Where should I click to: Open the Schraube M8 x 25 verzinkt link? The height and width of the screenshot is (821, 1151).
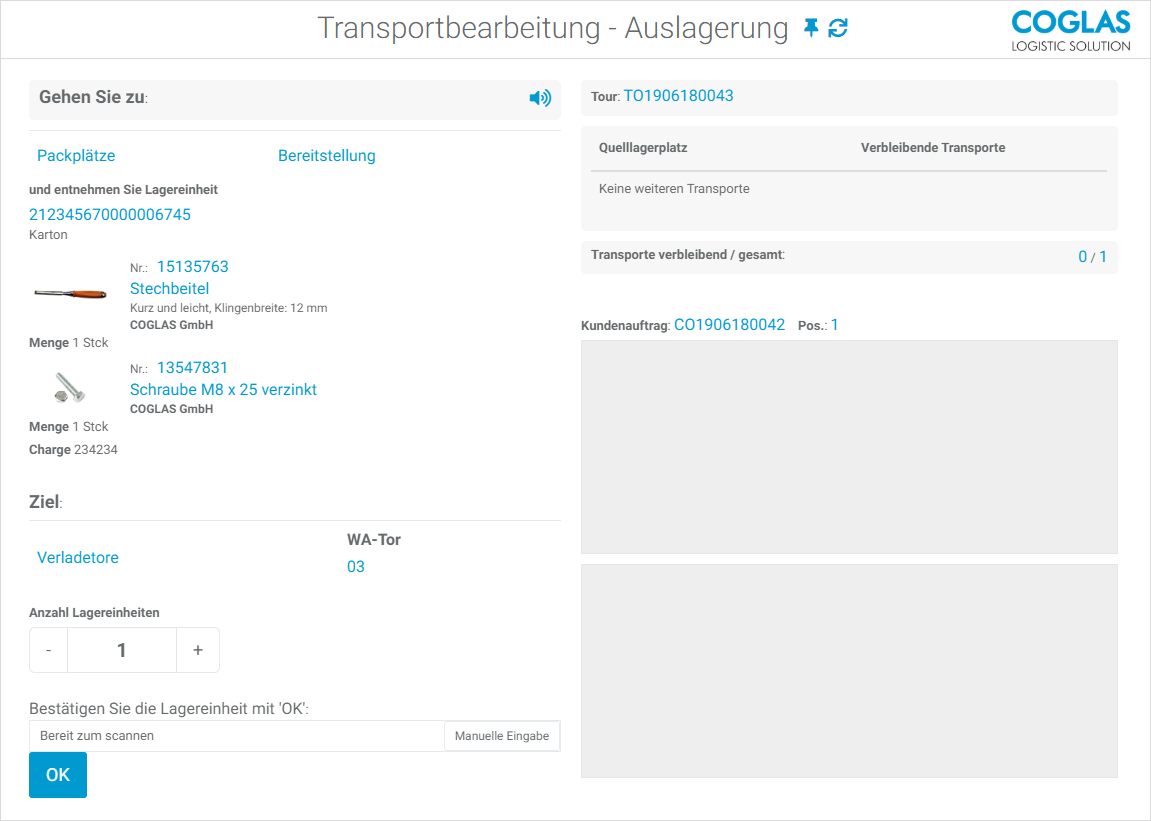(x=223, y=389)
